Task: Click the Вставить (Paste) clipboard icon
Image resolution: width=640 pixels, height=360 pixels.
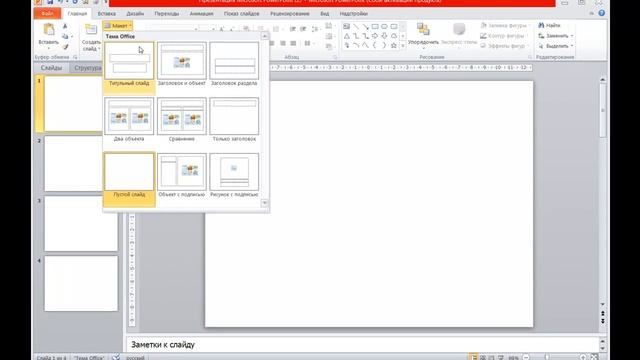Action: click(x=49, y=30)
